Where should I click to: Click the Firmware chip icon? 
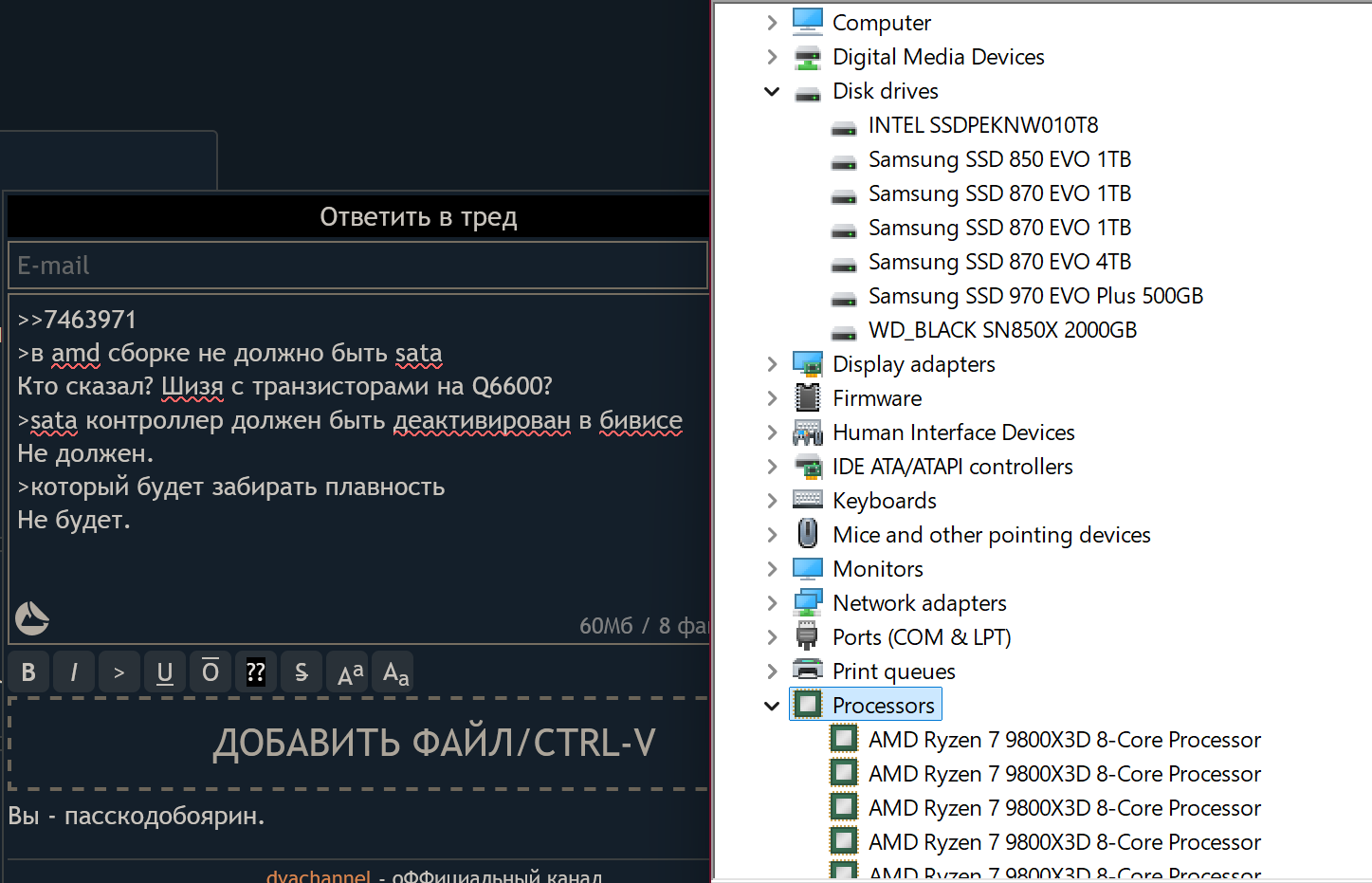click(808, 398)
